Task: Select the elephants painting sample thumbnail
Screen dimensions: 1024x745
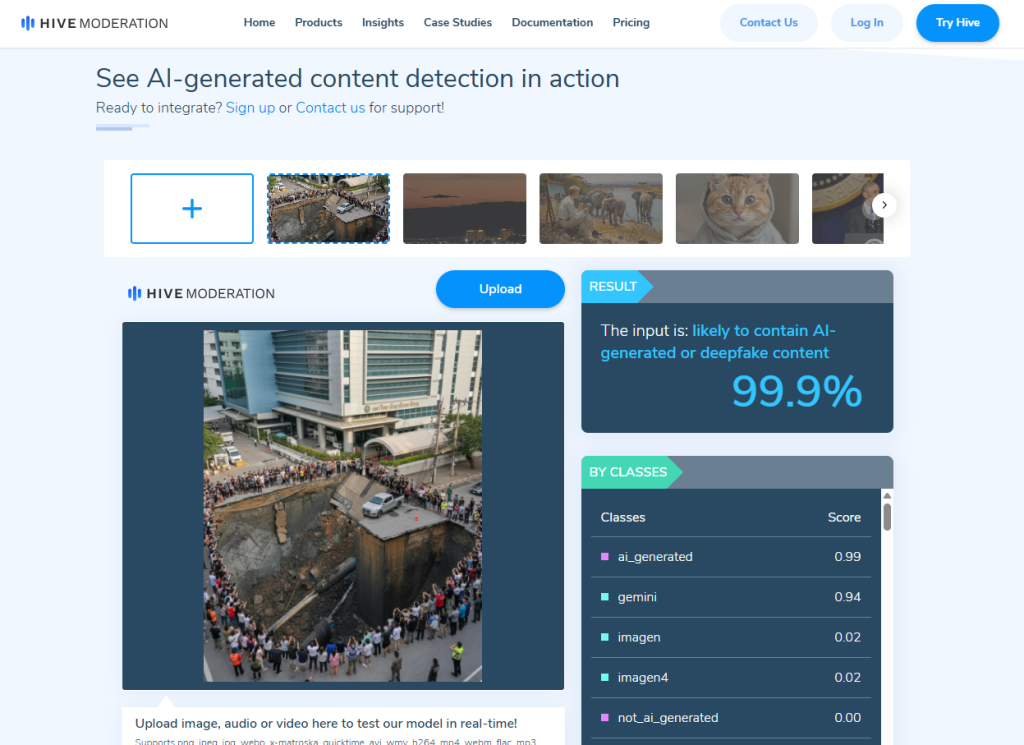Action: 601,208
